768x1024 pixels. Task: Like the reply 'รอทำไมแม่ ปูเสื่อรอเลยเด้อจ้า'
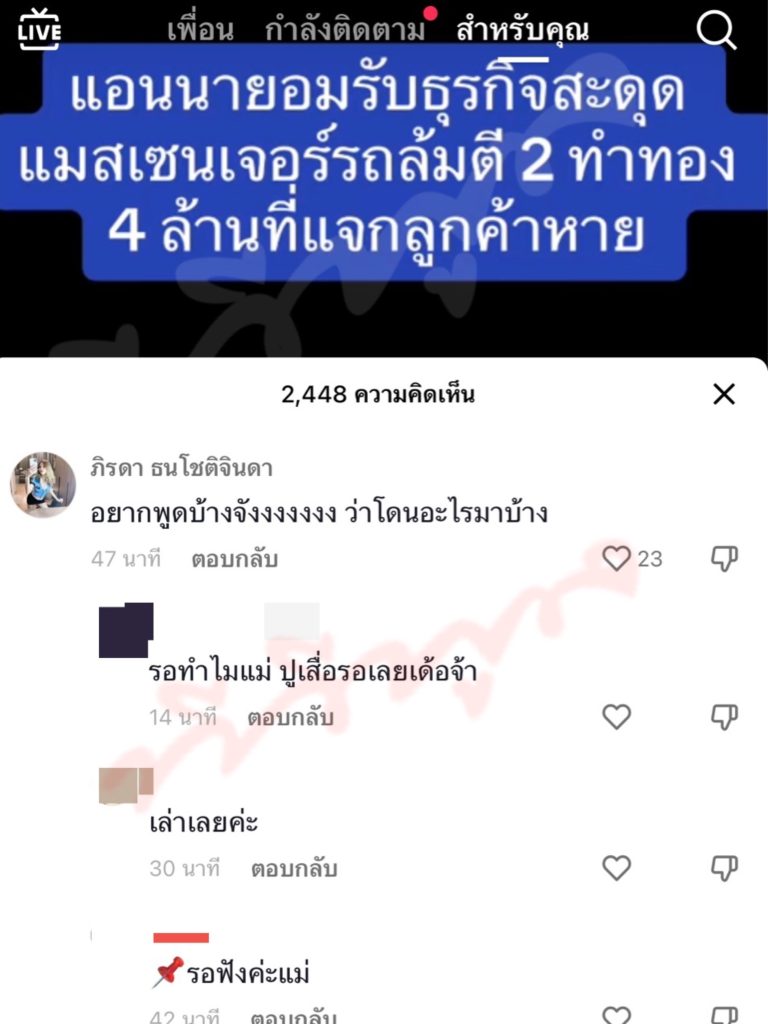(616, 717)
